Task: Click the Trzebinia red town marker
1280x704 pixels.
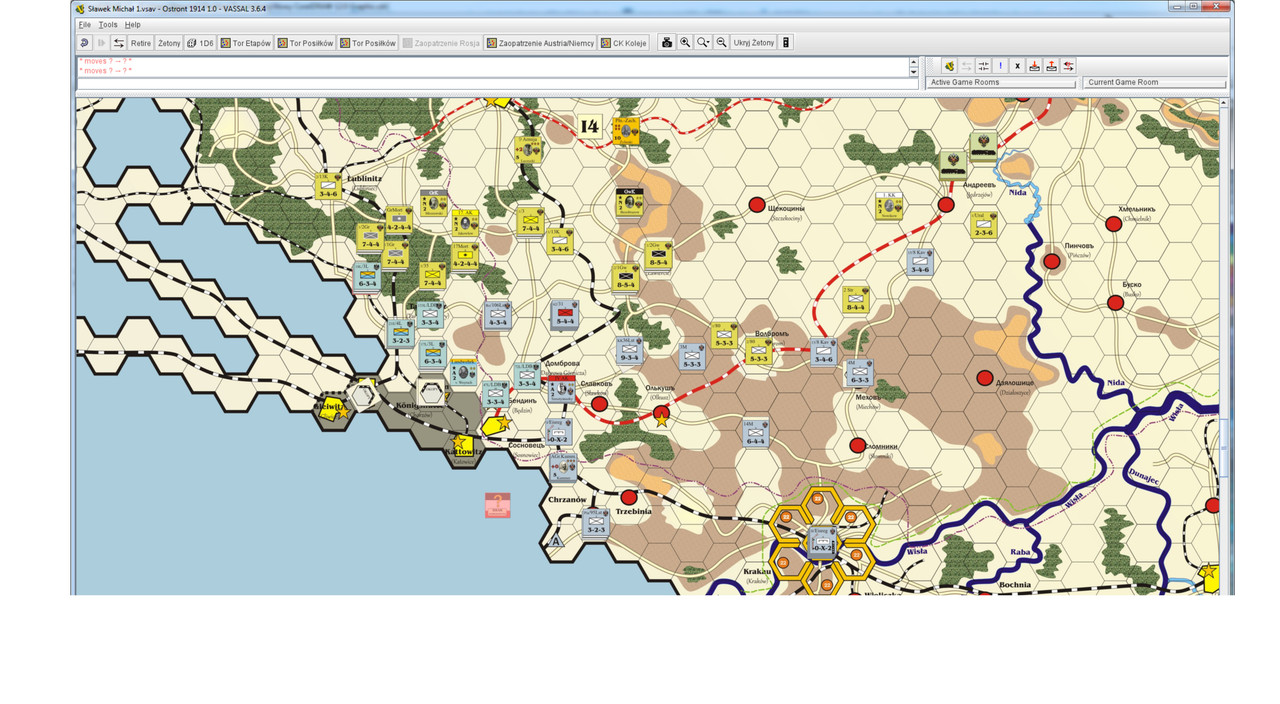Action: [628, 497]
